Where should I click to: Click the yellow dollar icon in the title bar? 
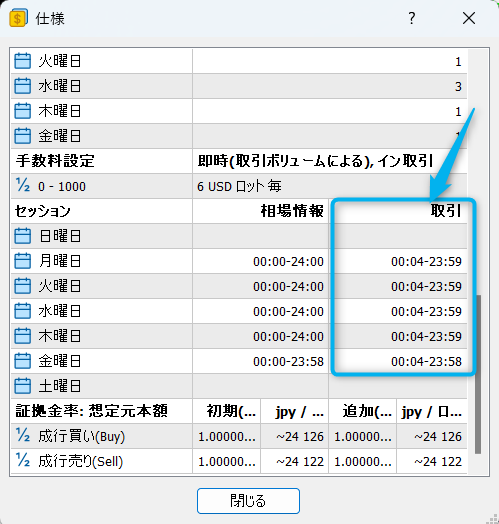click(x=18, y=18)
